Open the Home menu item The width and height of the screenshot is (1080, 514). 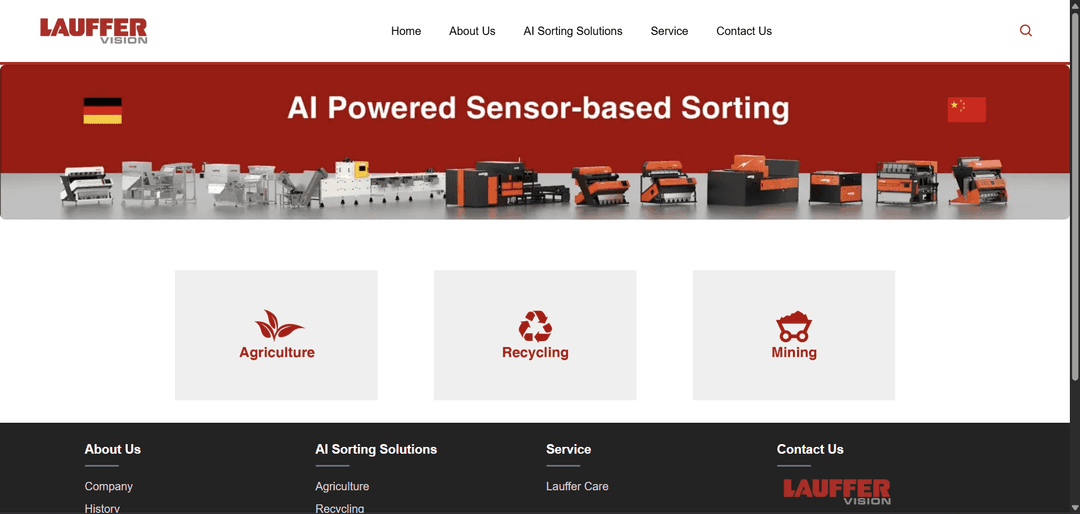tap(406, 31)
